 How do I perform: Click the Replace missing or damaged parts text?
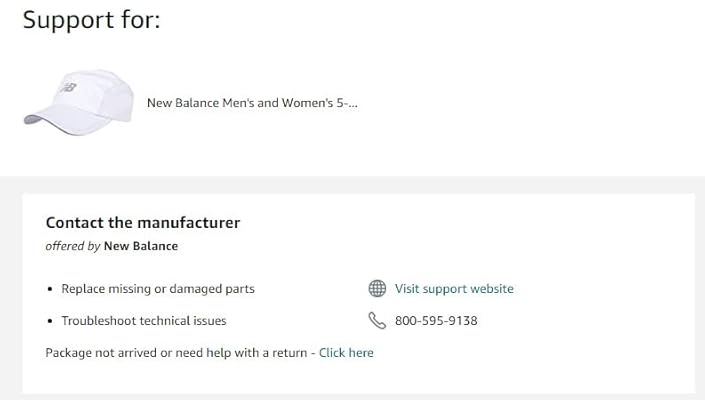[158, 289]
